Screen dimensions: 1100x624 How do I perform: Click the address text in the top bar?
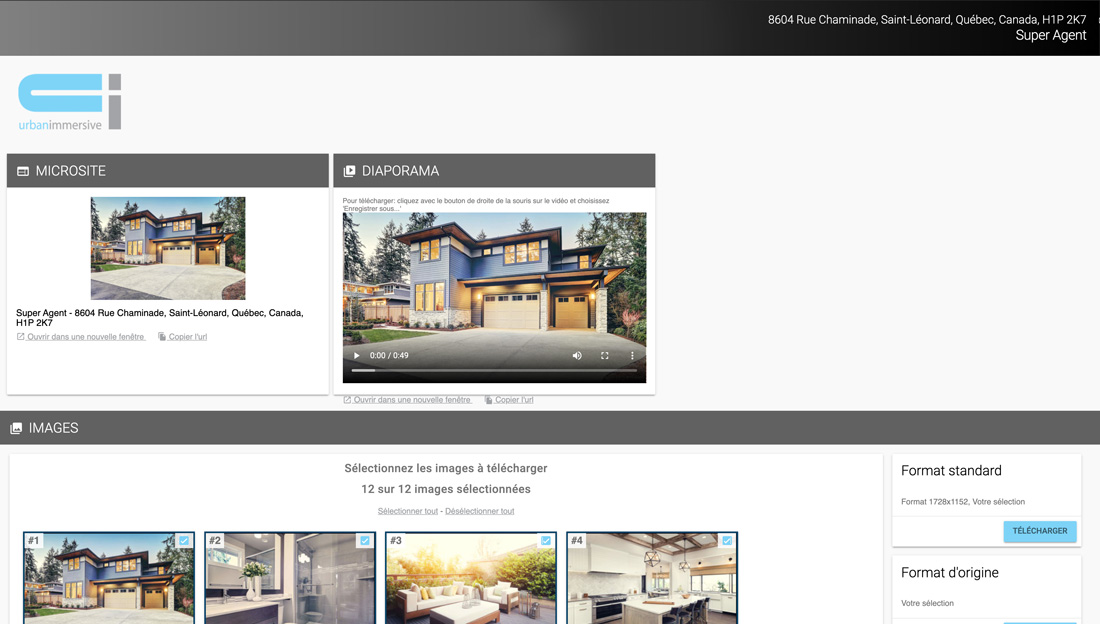[x=927, y=20]
